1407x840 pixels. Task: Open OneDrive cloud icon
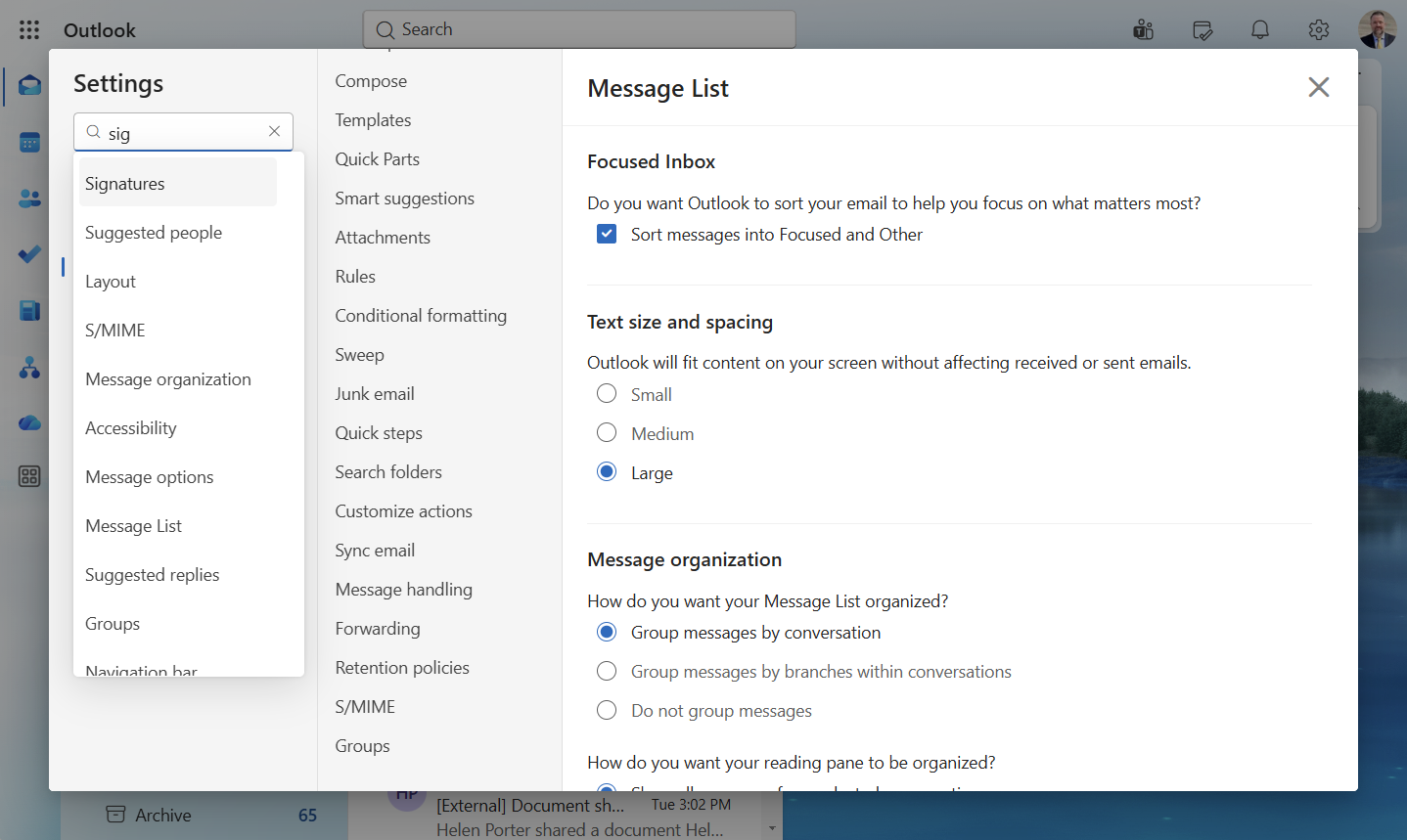click(x=29, y=423)
